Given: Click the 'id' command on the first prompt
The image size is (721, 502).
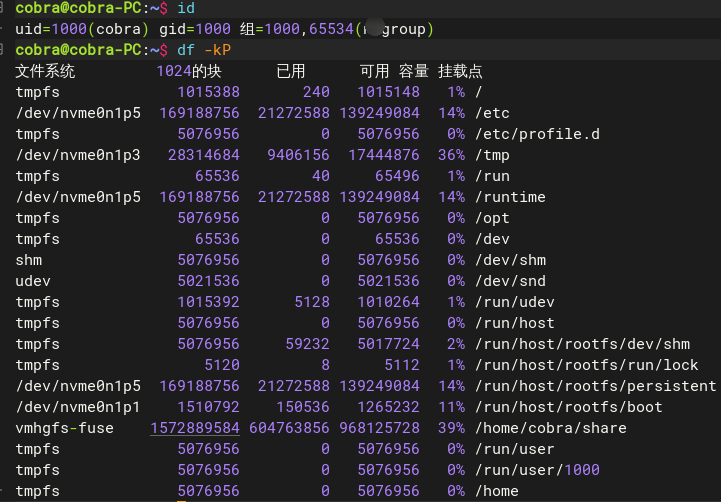Looking at the screenshot, I should (x=186, y=8).
